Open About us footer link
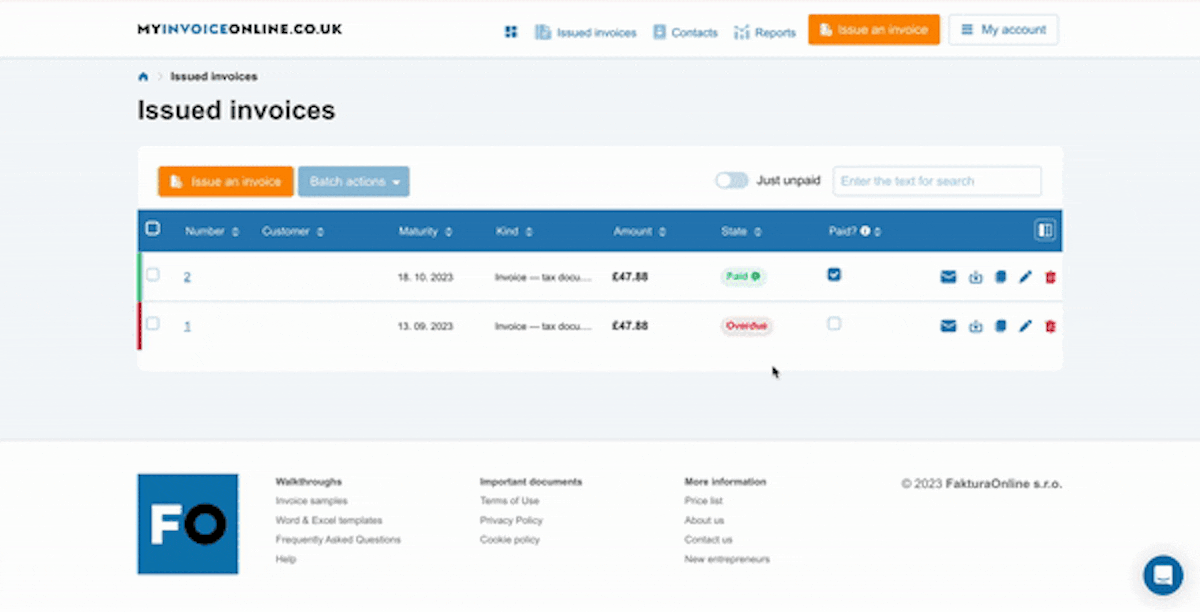 click(704, 520)
